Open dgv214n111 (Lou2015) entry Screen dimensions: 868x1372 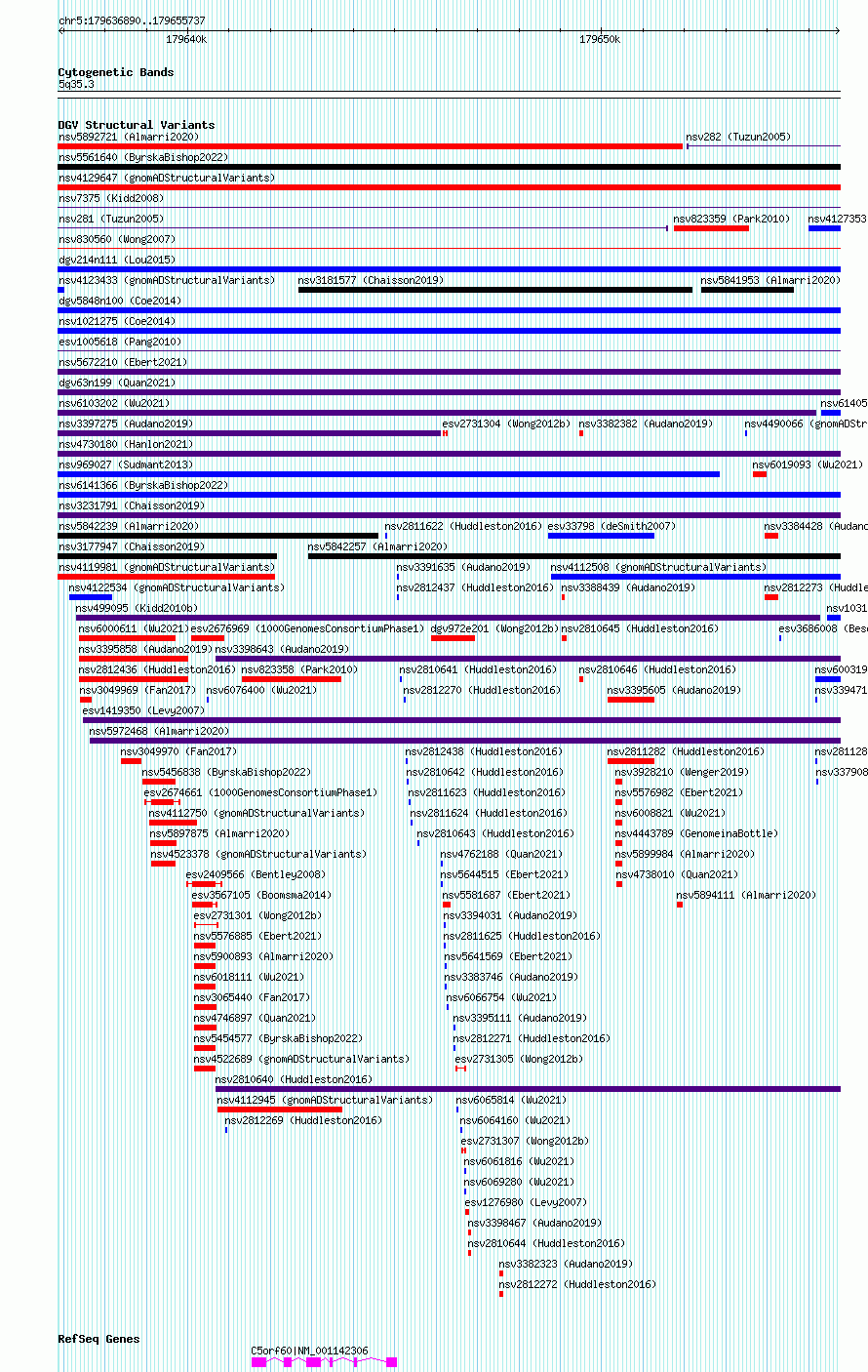(117, 260)
